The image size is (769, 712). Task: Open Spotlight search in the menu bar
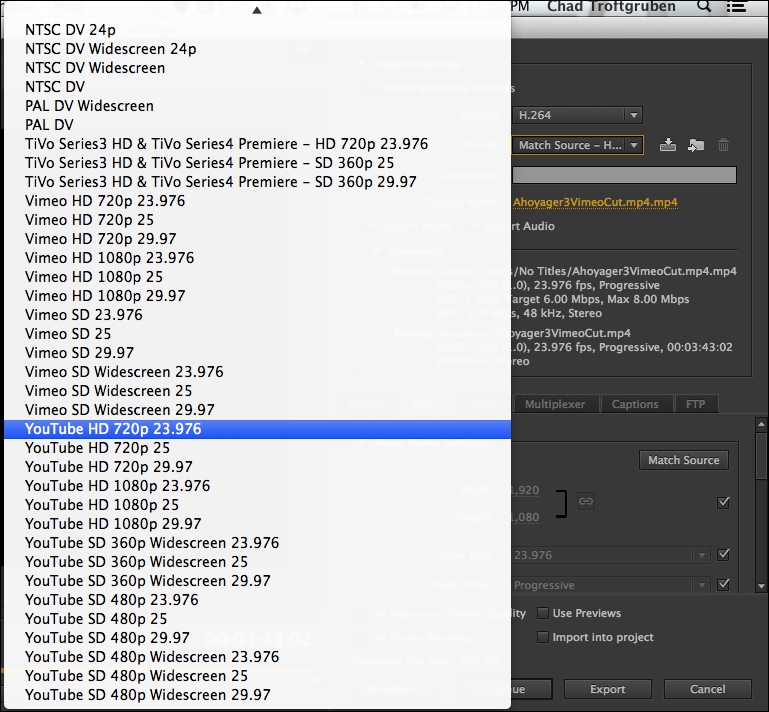704,6
